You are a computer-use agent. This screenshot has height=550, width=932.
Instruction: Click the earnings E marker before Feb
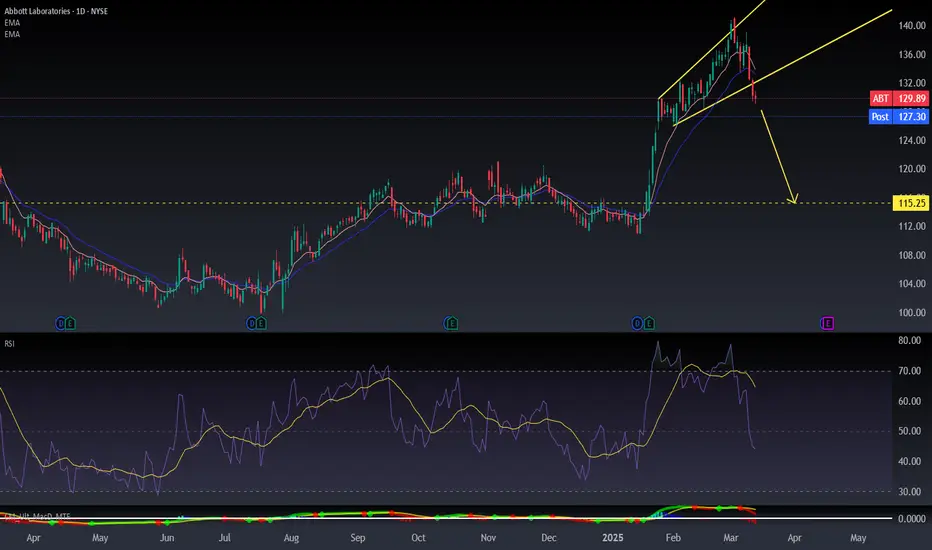649,323
